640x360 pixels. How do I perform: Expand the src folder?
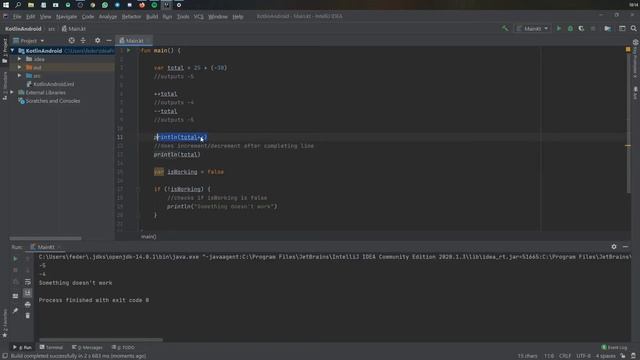(x=19, y=76)
